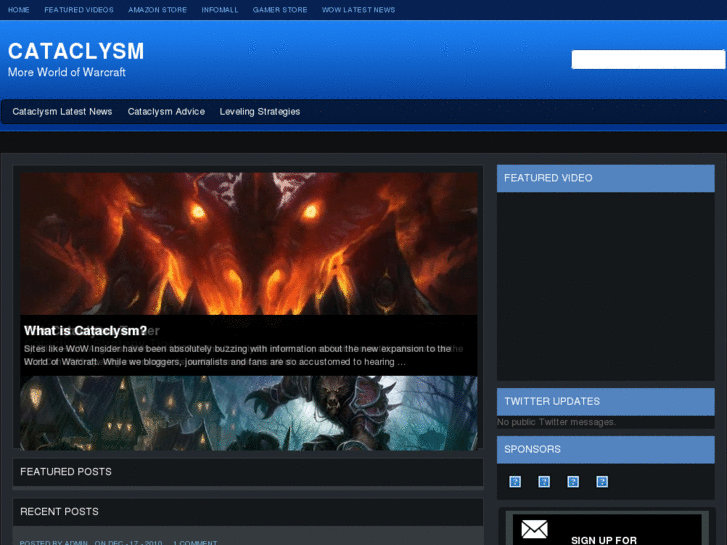
Task: Open the Deathwing fiery dragon slider image
Action: tap(249, 244)
